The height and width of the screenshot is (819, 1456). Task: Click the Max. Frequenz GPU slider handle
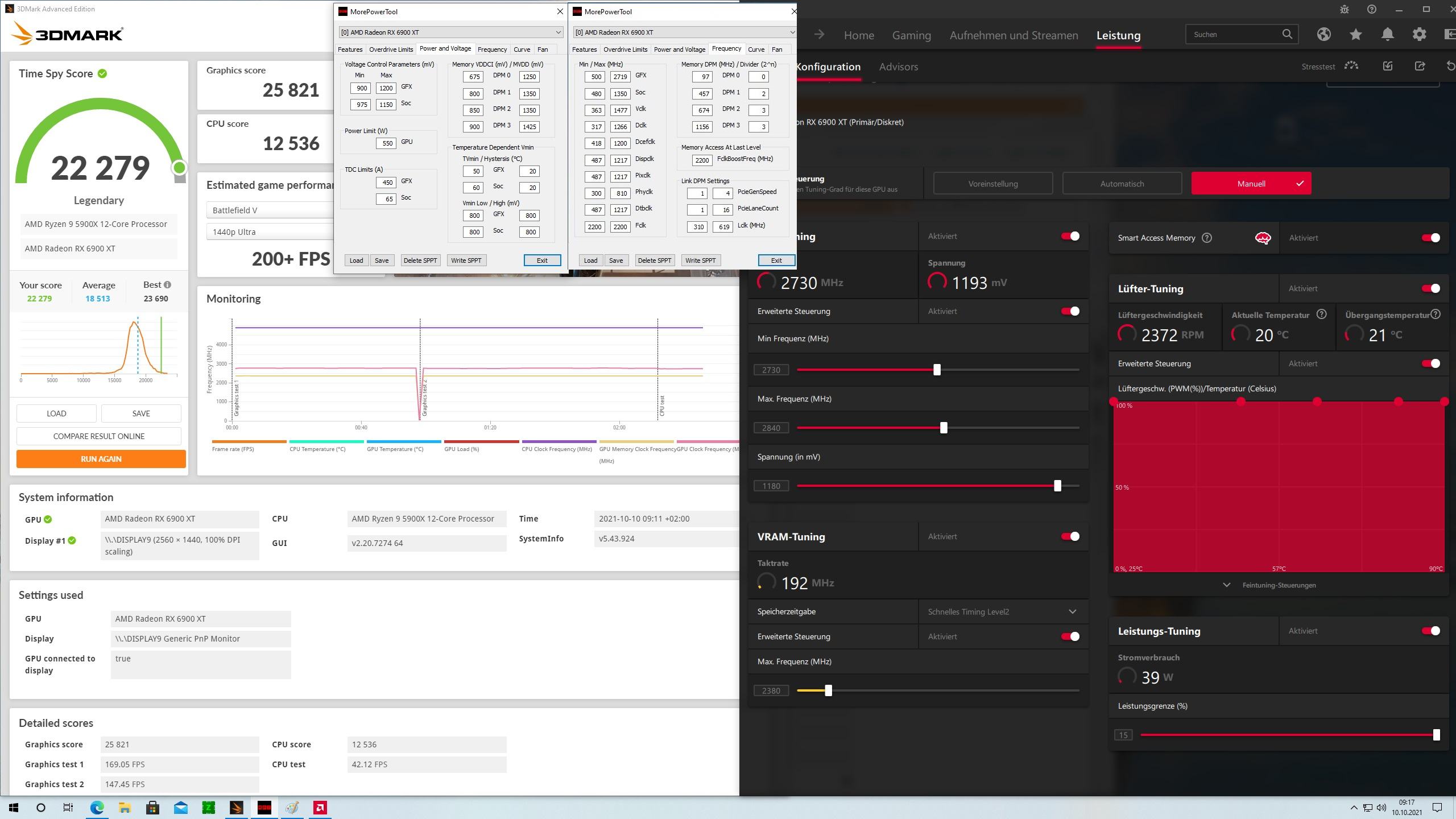point(944,428)
